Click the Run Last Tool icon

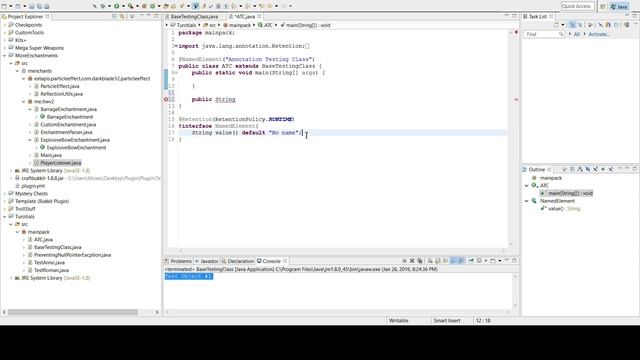131,6
